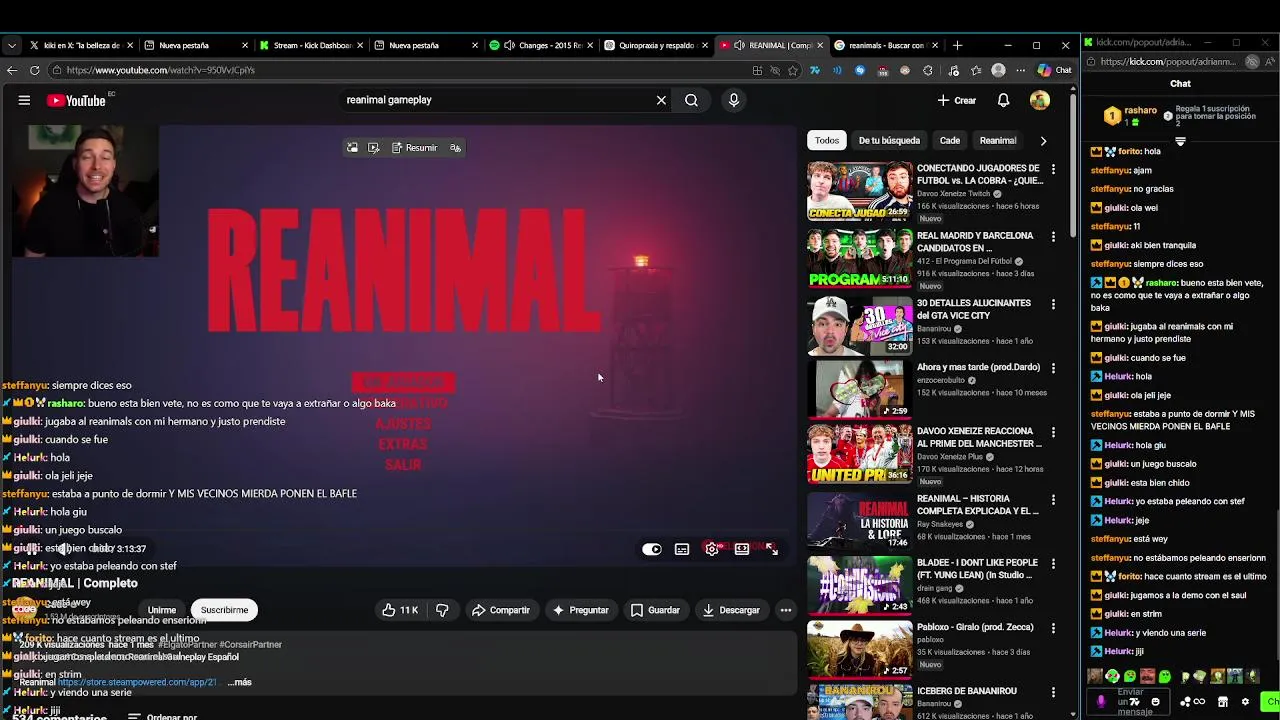
Task: Dislike the video with thumbs down
Action: click(442, 610)
